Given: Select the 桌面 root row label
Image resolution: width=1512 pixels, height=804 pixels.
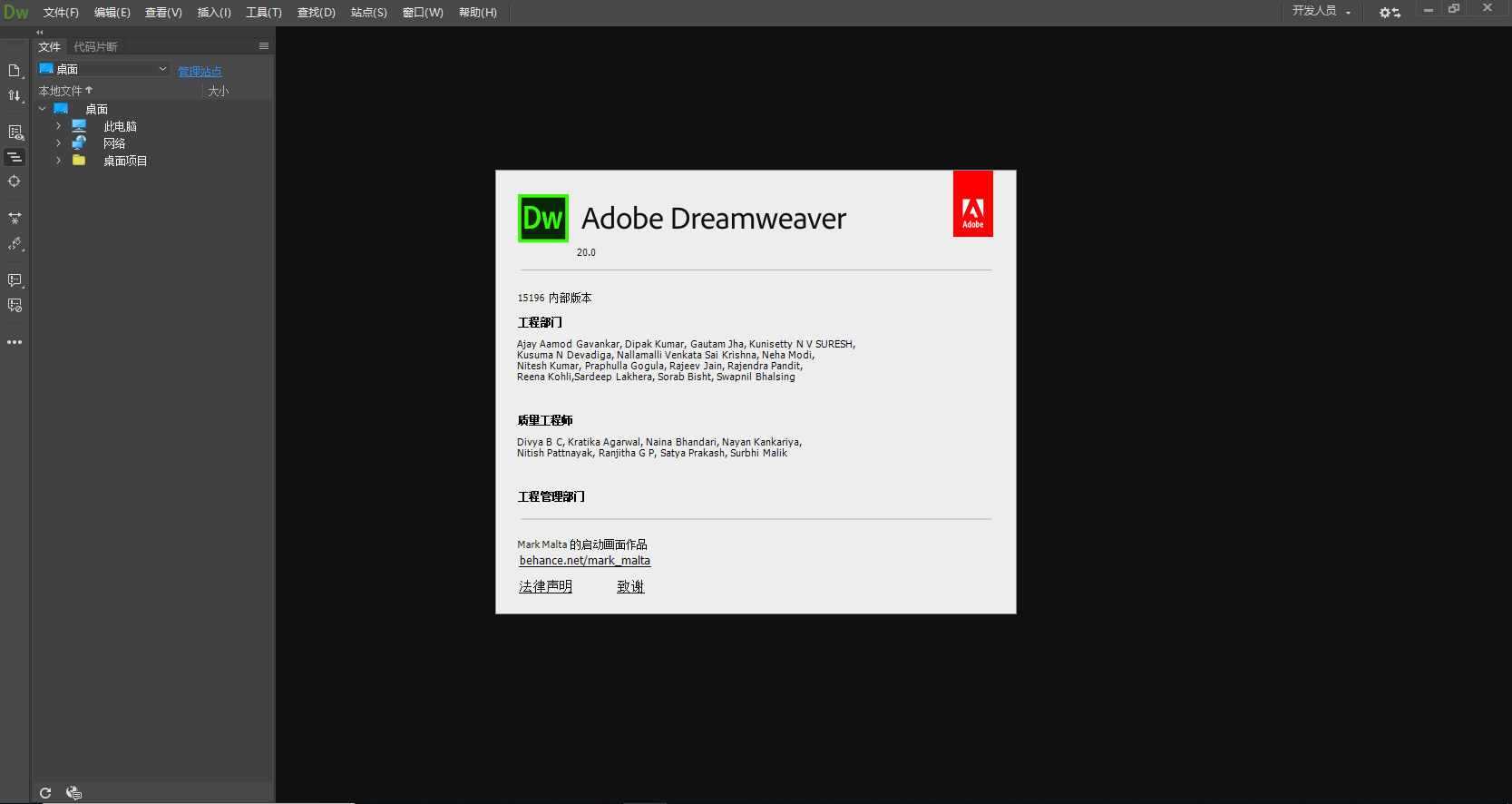Looking at the screenshot, I should point(97,109).
